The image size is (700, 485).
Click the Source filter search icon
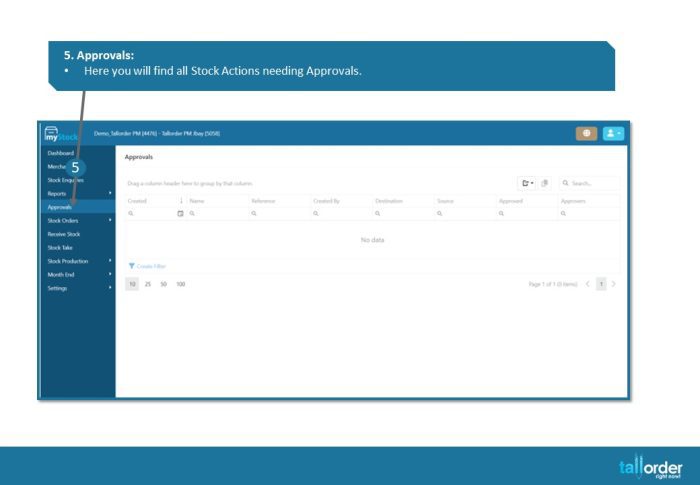coord(440,213)
